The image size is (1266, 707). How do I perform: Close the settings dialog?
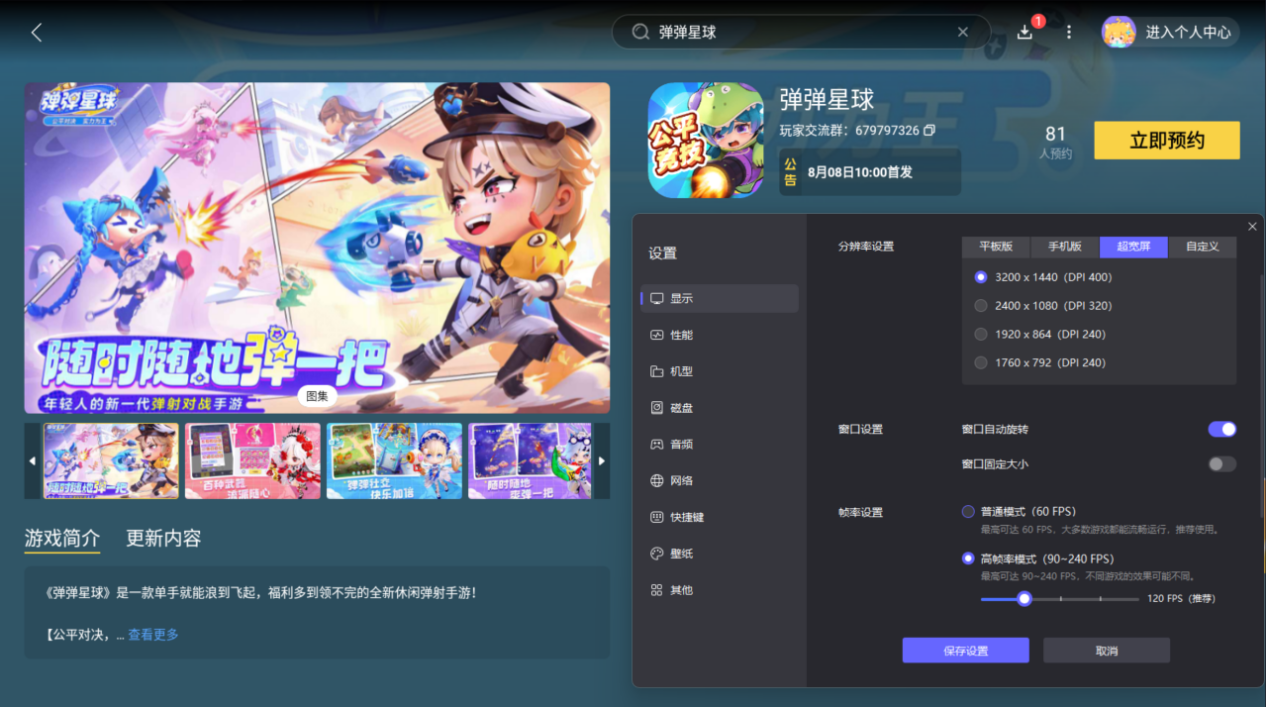tap(1252, 227)
